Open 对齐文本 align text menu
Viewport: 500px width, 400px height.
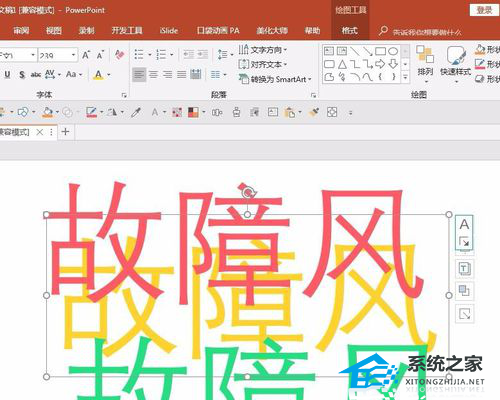click(263, 64)
